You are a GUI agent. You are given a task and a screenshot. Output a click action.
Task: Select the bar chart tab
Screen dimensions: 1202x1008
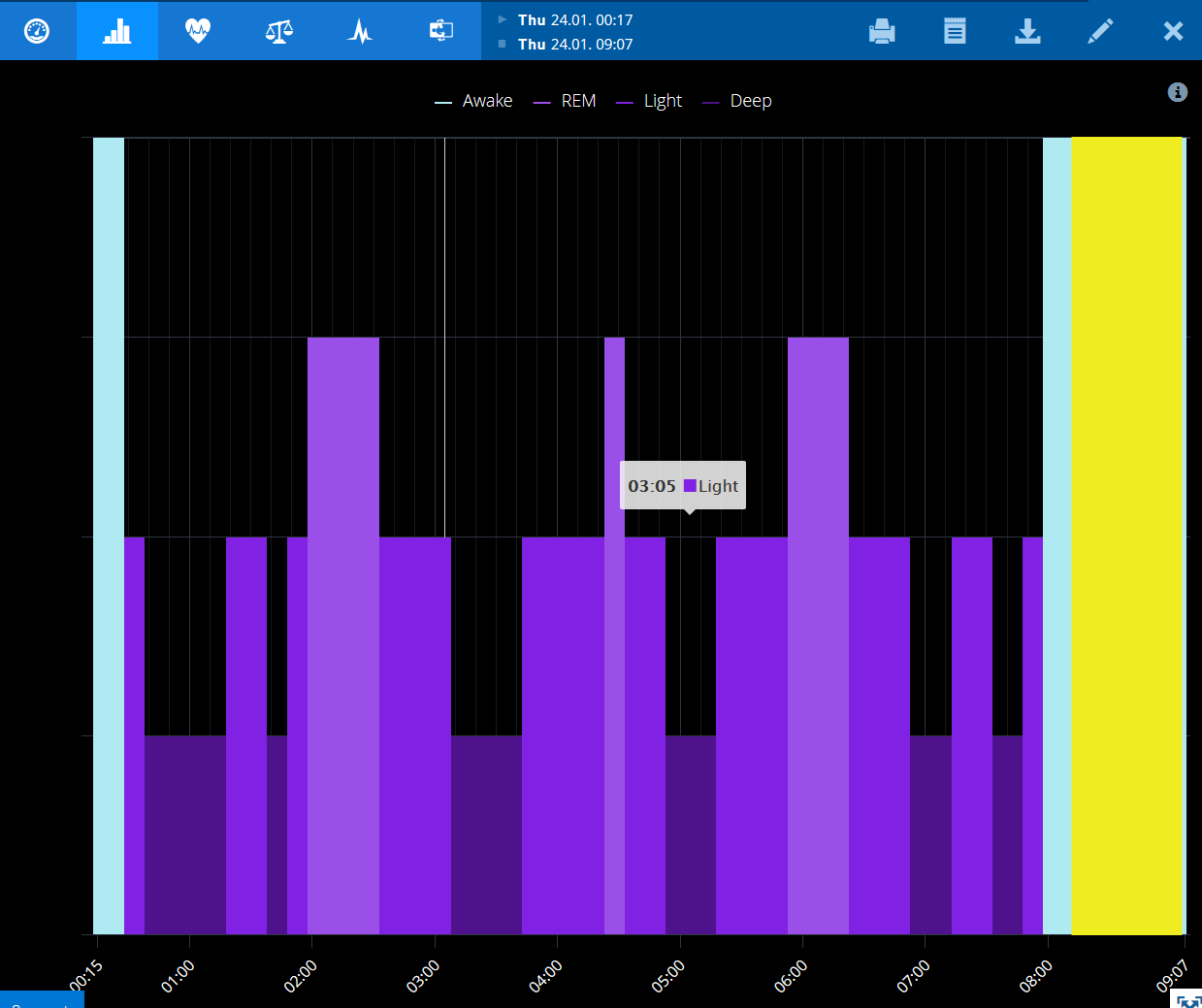[117, 31]
